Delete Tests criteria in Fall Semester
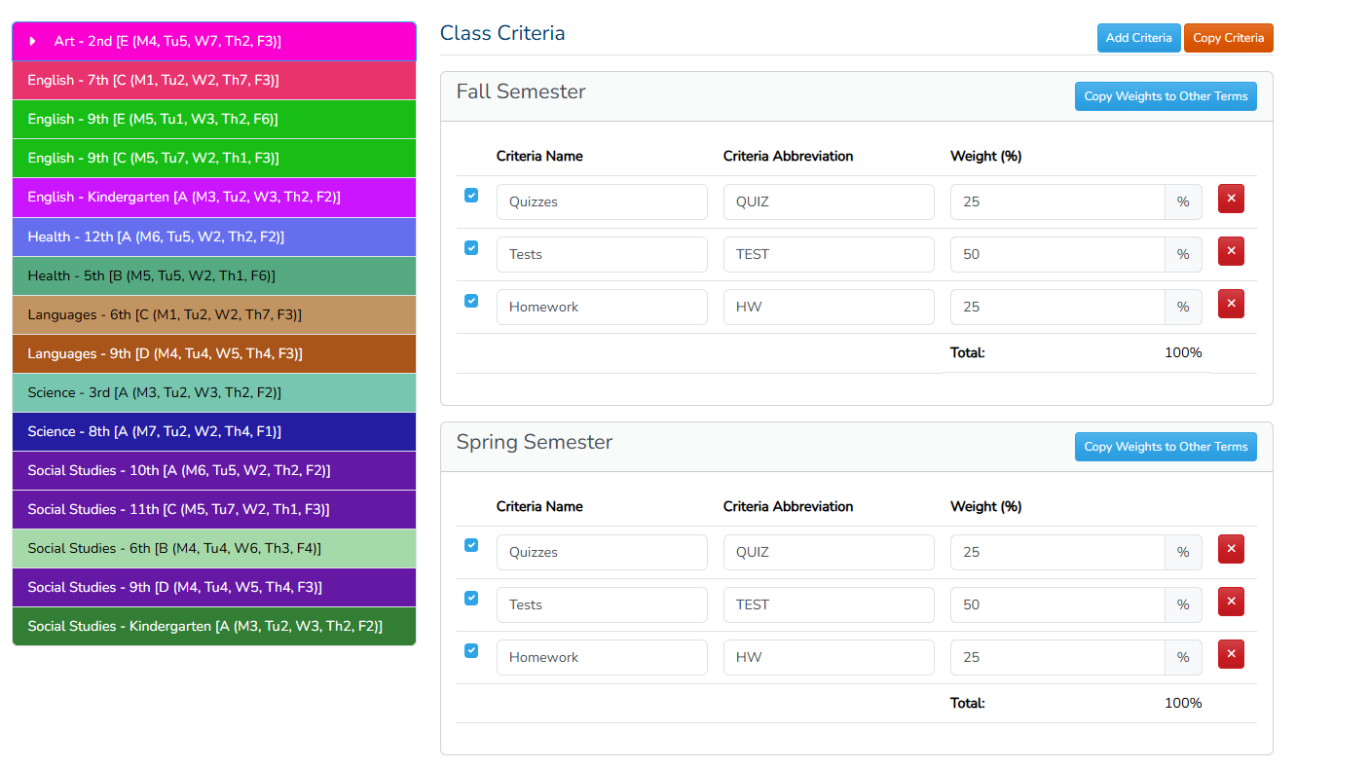 (1230, 252)
